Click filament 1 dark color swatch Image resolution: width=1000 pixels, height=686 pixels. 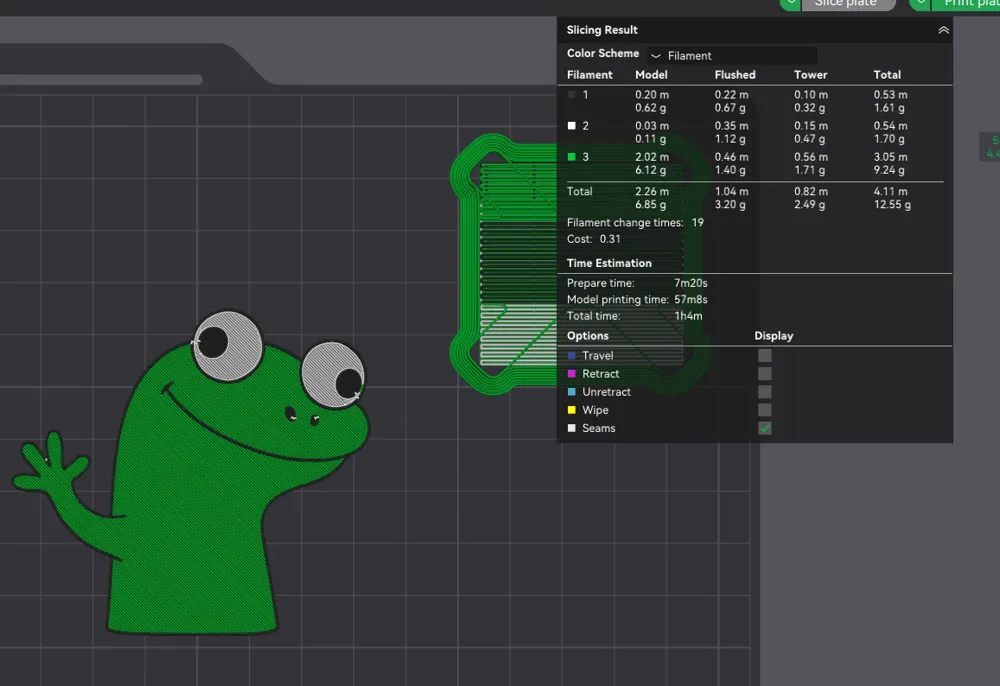pyautogui.click(x=571, y=94)
